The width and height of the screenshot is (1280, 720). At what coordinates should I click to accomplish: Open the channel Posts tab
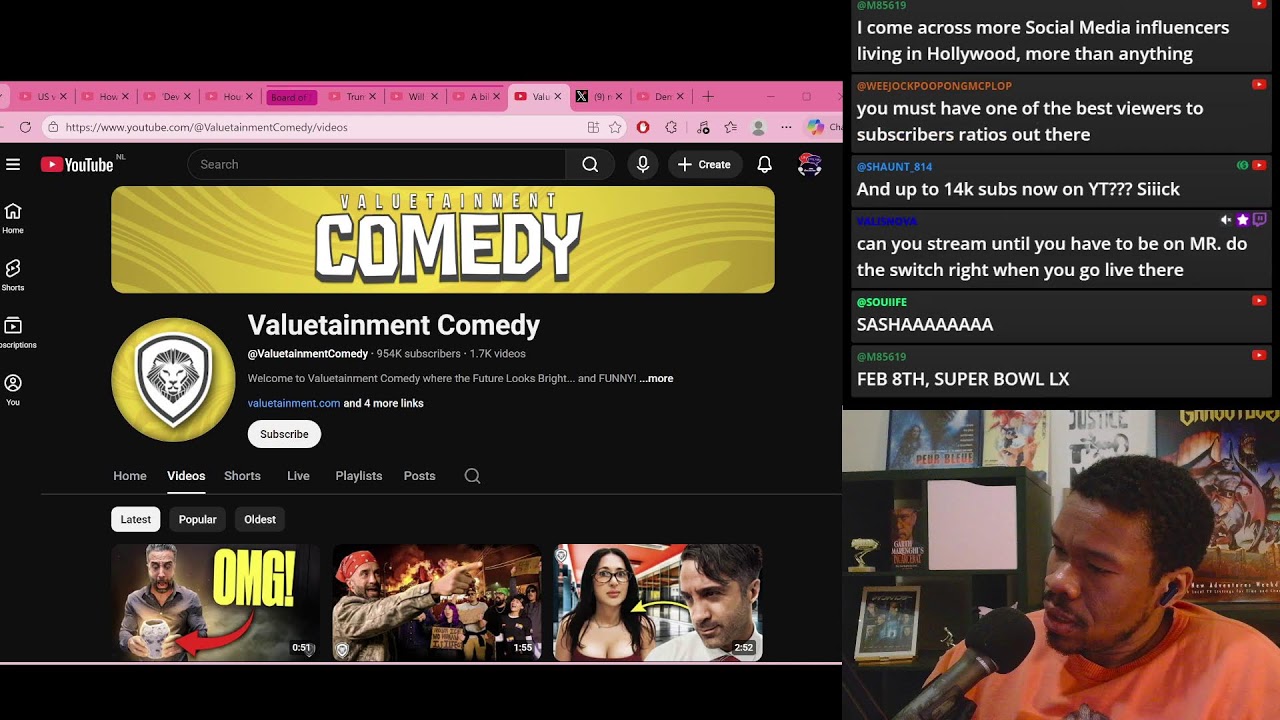(420, 476)
